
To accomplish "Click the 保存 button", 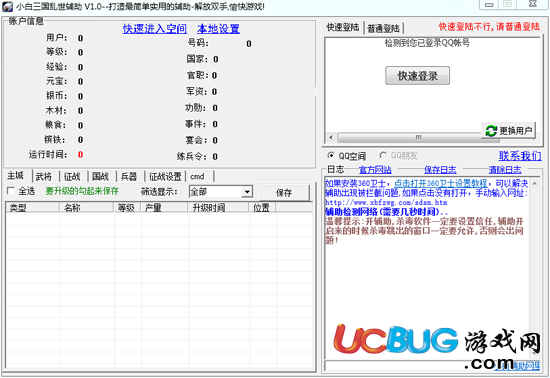I will 284,192.
